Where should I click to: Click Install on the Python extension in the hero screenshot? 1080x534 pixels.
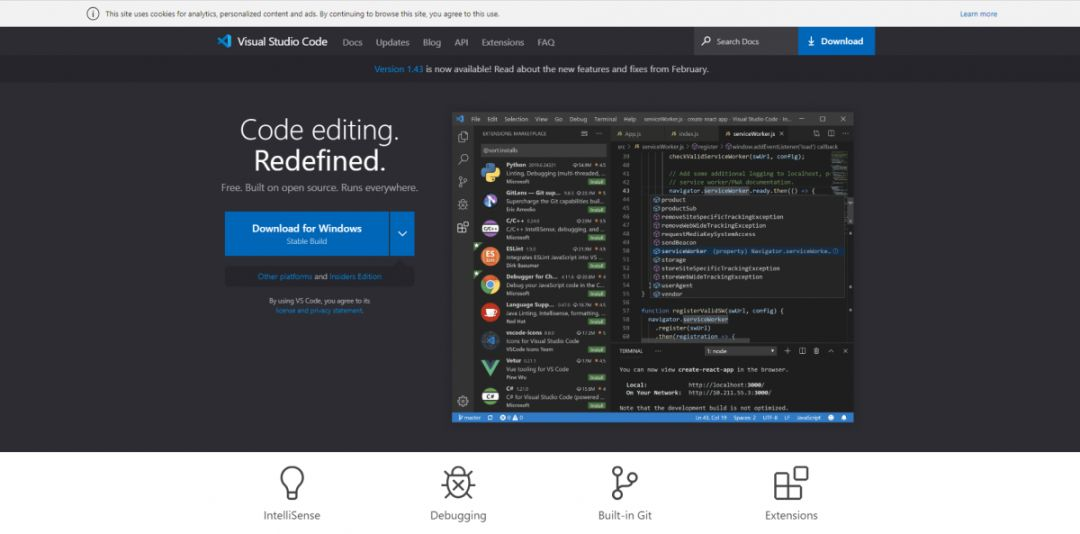pyautogui.click(x=596, y=182)
